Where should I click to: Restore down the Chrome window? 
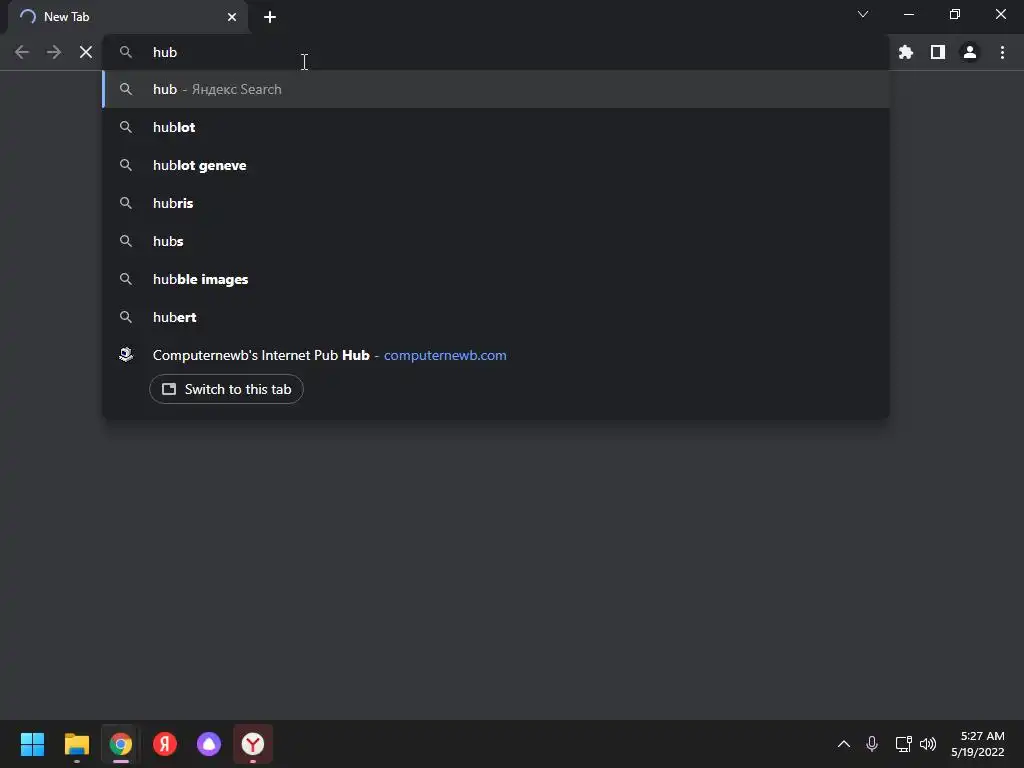[x=955, y=14]
